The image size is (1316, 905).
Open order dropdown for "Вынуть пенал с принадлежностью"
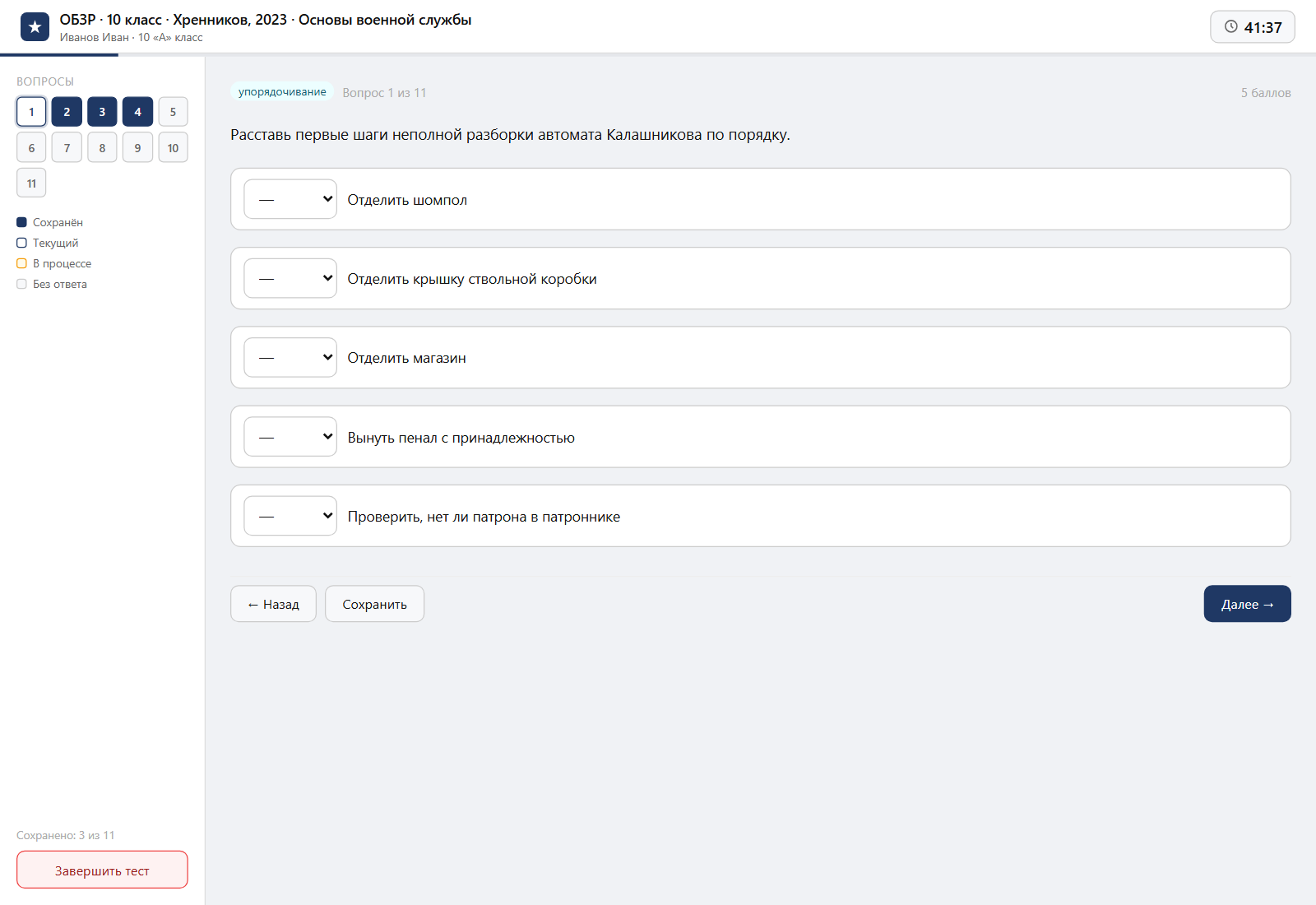pyautogui.click(x=290, y=437)
